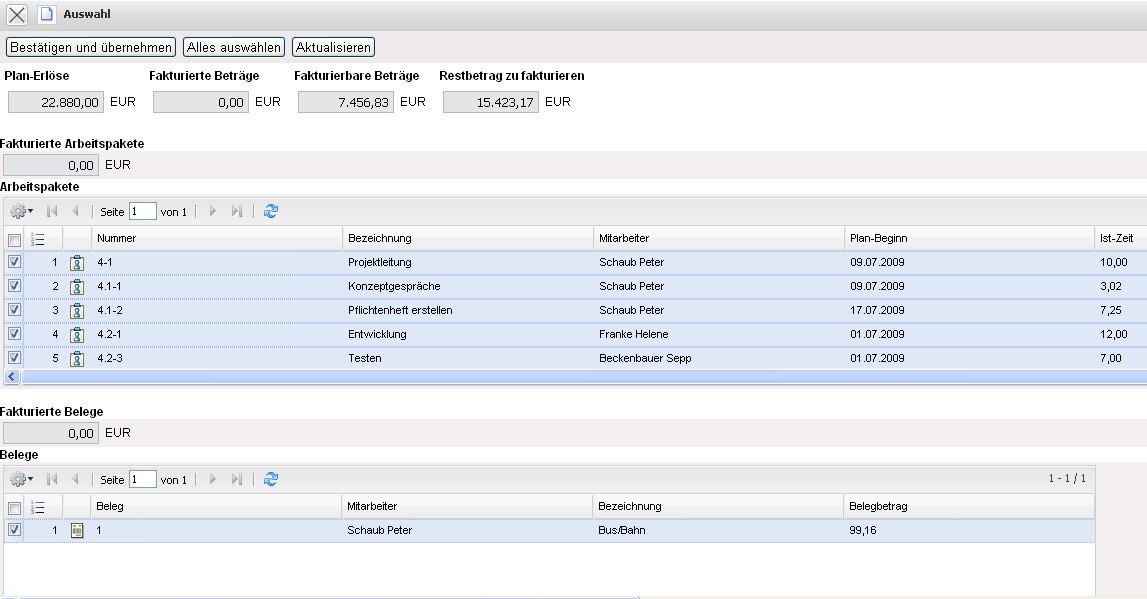The height and width of the screenshot is (599, 1147).
Task: Sort by Bezeichnung column in Arbeitspakete
Action: 380,238
